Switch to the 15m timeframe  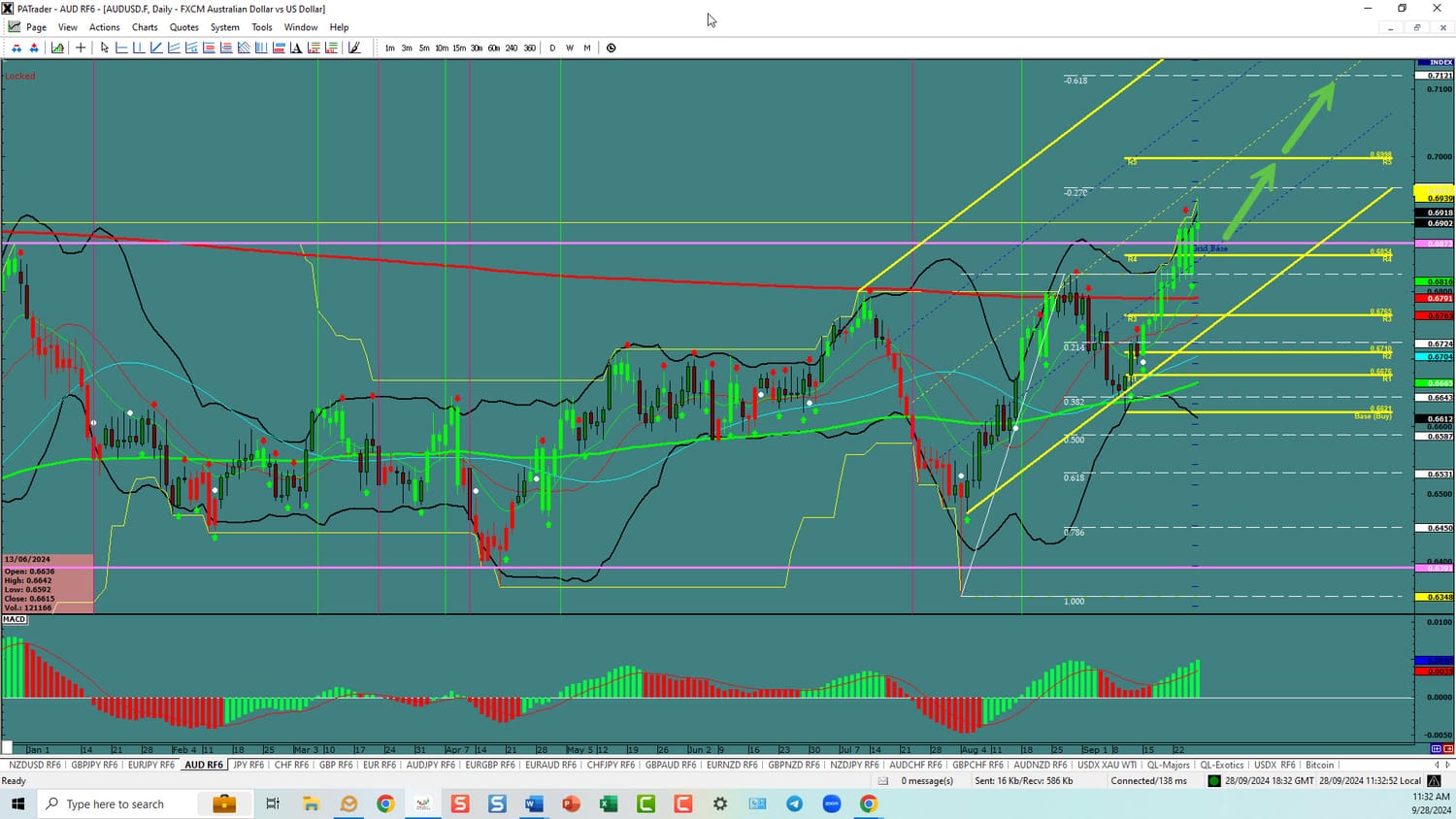tap(459, 48)
